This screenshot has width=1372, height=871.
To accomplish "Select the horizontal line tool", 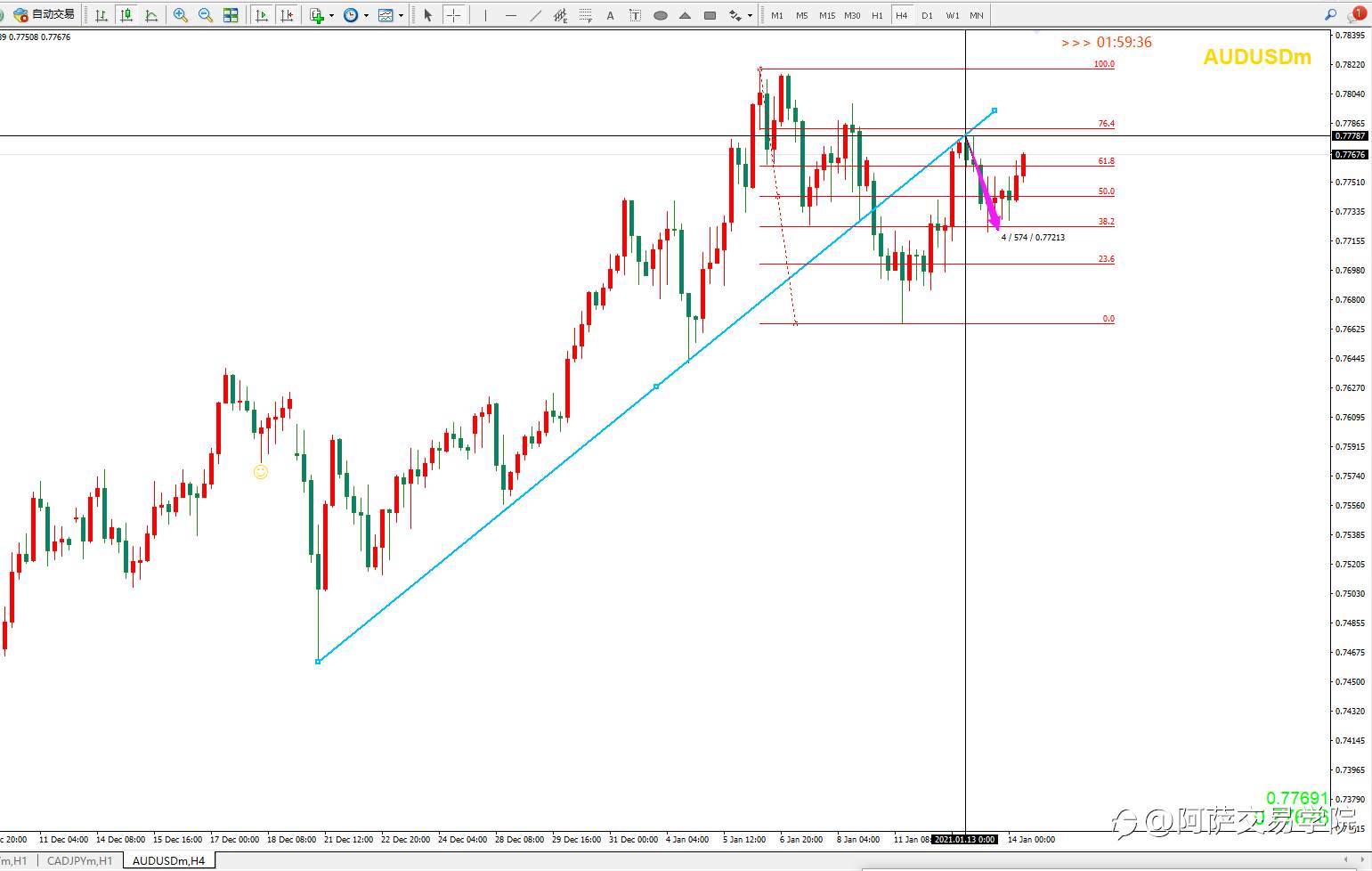I will (510, 15).
